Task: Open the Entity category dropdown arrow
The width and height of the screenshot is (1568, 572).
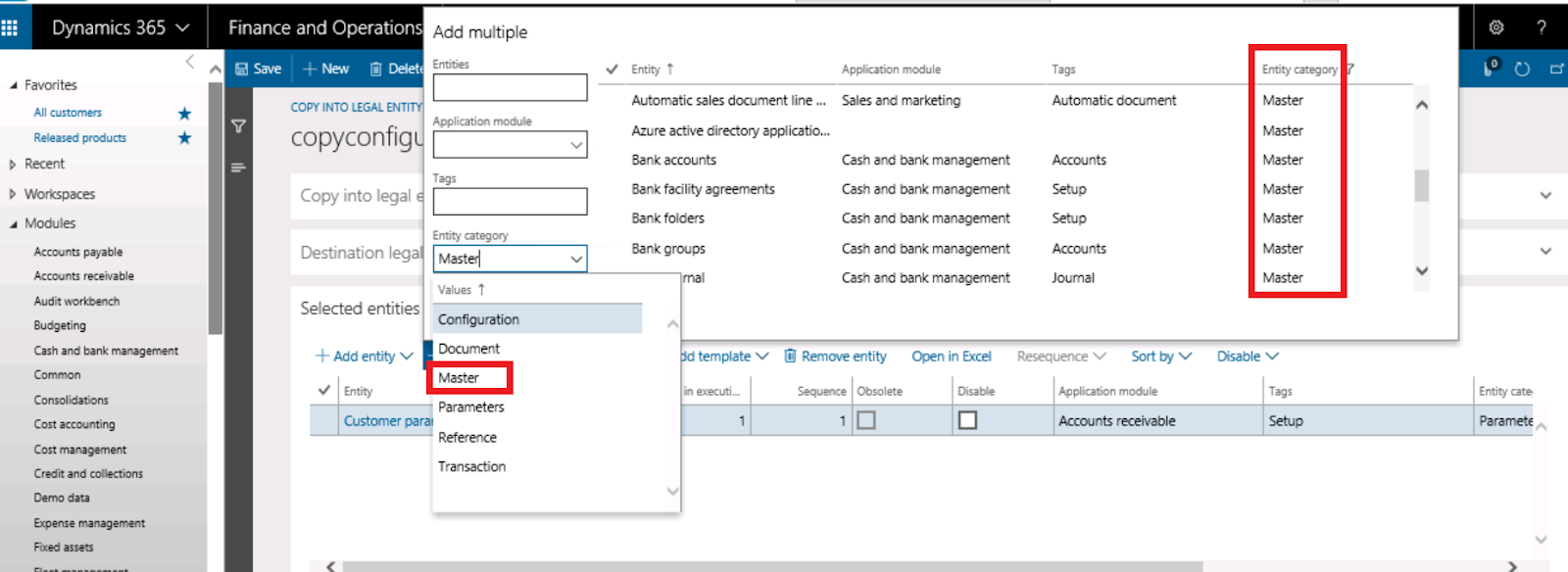Action: click(576, 259)
